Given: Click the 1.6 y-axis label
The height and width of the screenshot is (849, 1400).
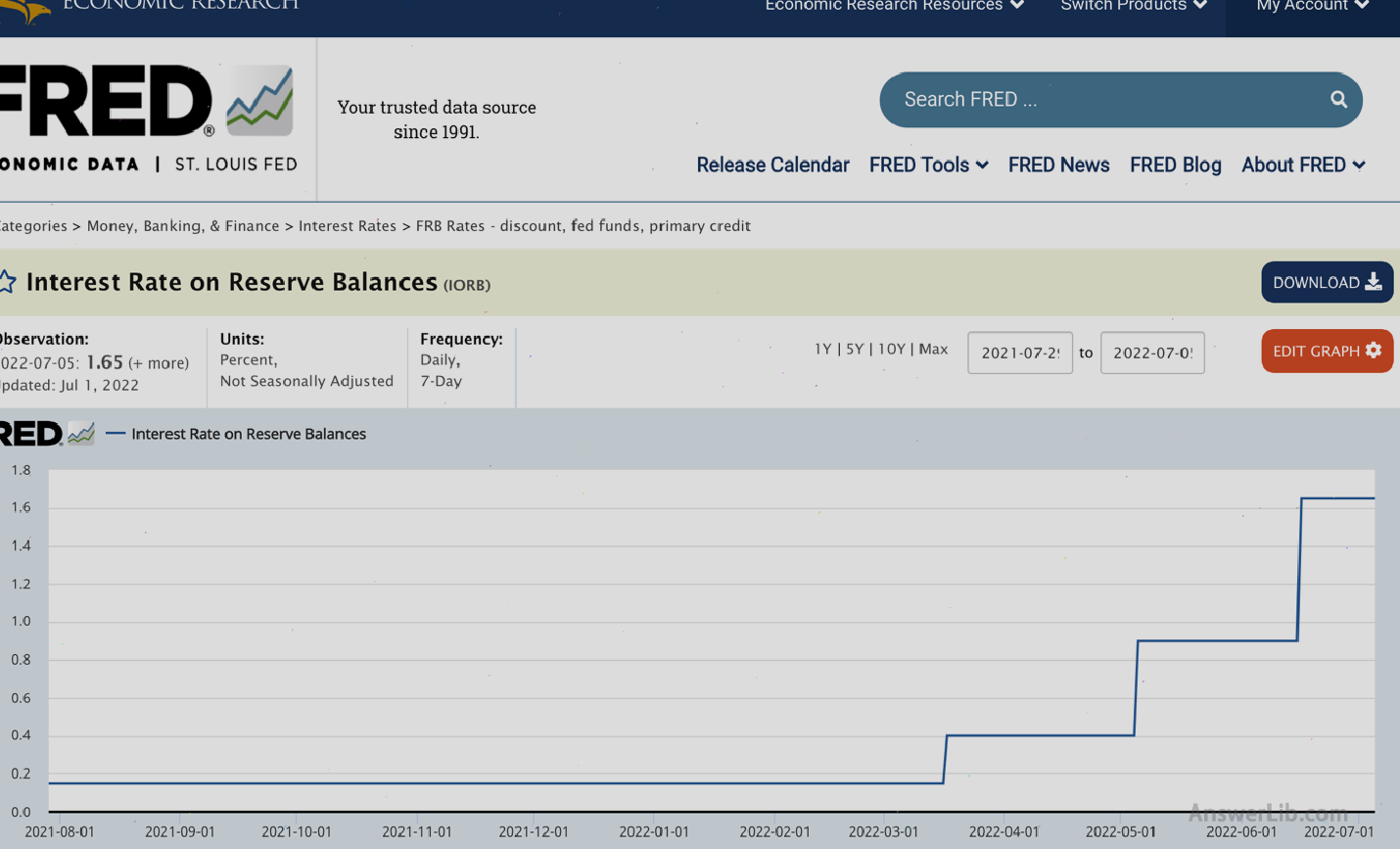Looking at the screenshot, I should (21, 507).
